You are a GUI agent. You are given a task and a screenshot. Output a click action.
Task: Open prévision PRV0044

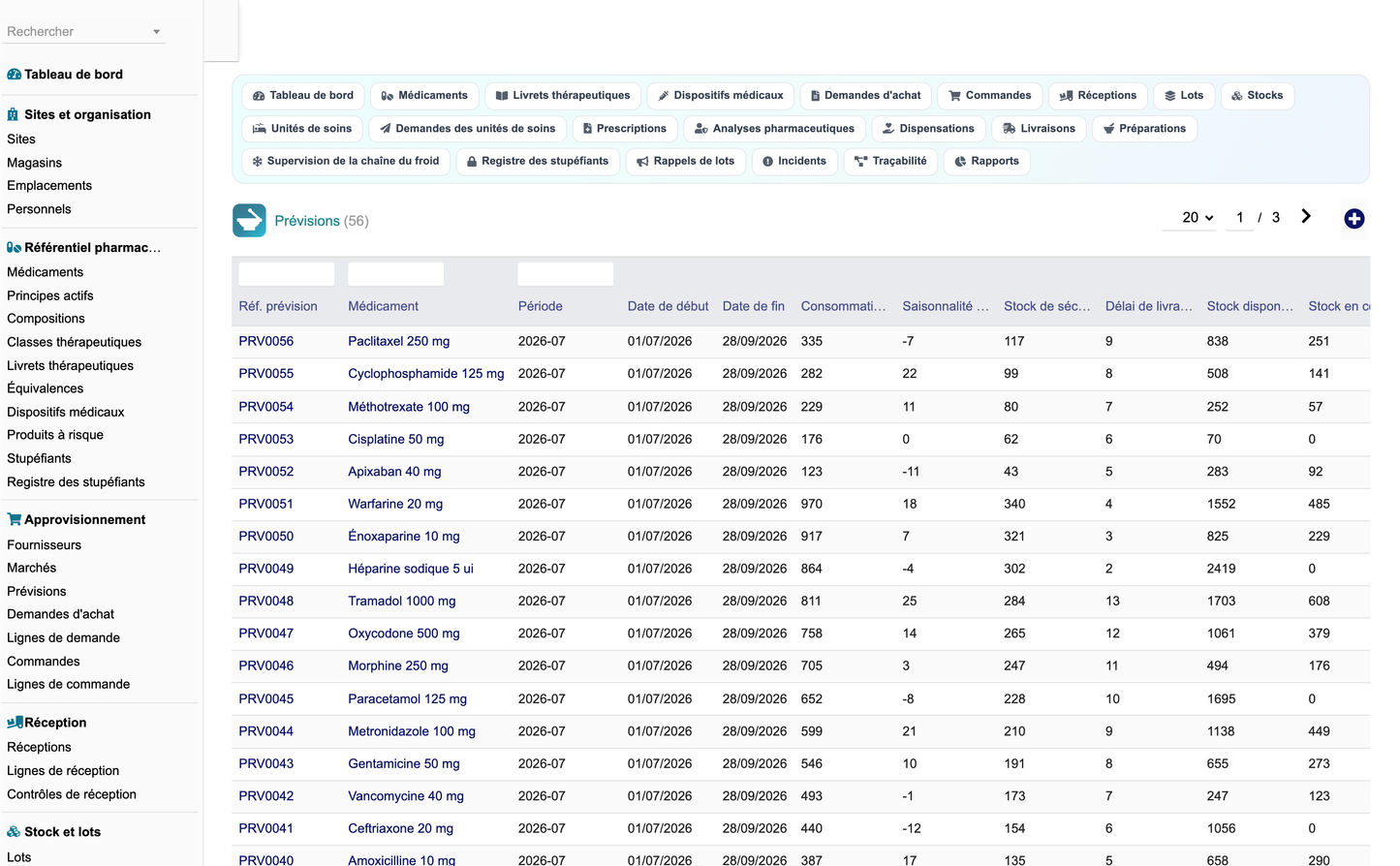tap(266, 731)
